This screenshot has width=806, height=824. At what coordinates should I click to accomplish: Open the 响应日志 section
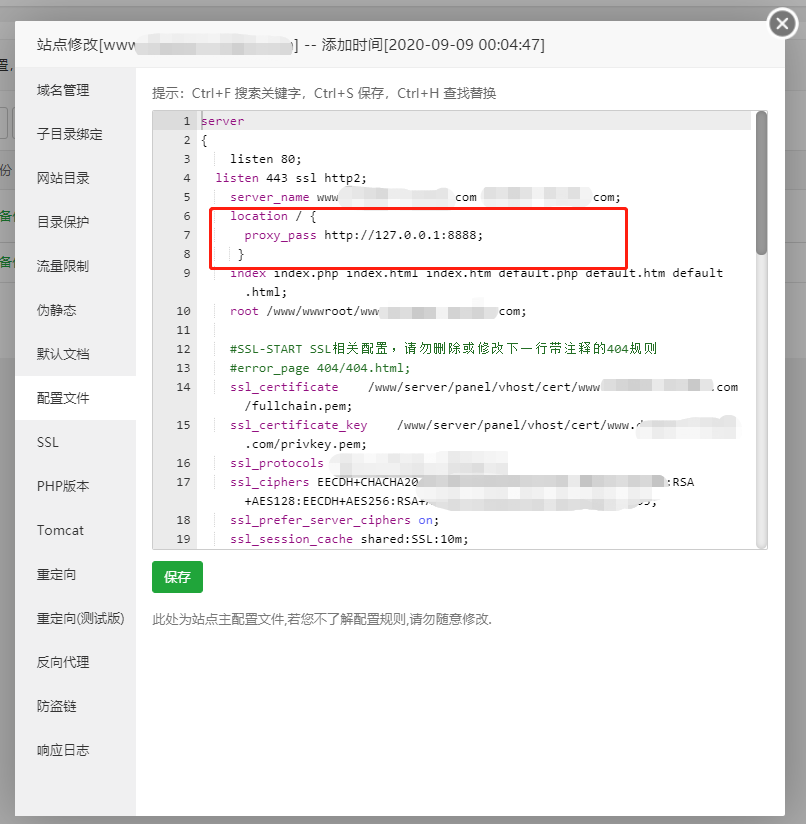[x=64, y=749]
